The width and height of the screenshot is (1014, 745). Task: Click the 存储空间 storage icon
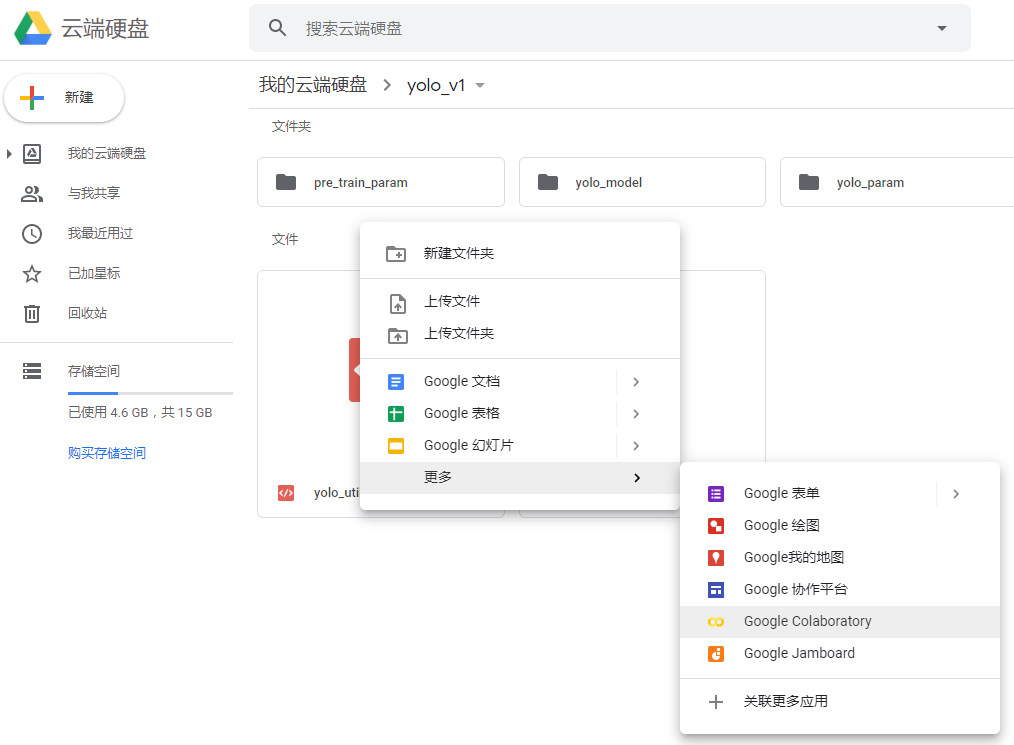32,371
